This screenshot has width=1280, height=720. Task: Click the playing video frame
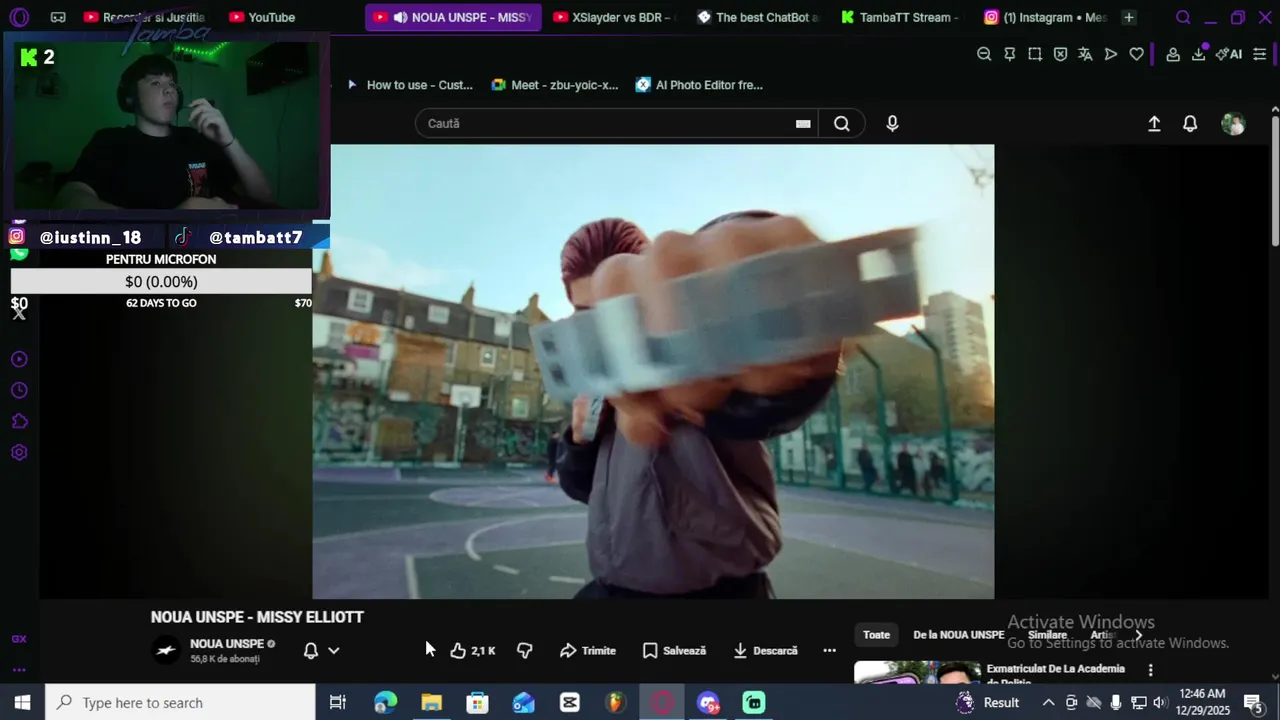653,371
